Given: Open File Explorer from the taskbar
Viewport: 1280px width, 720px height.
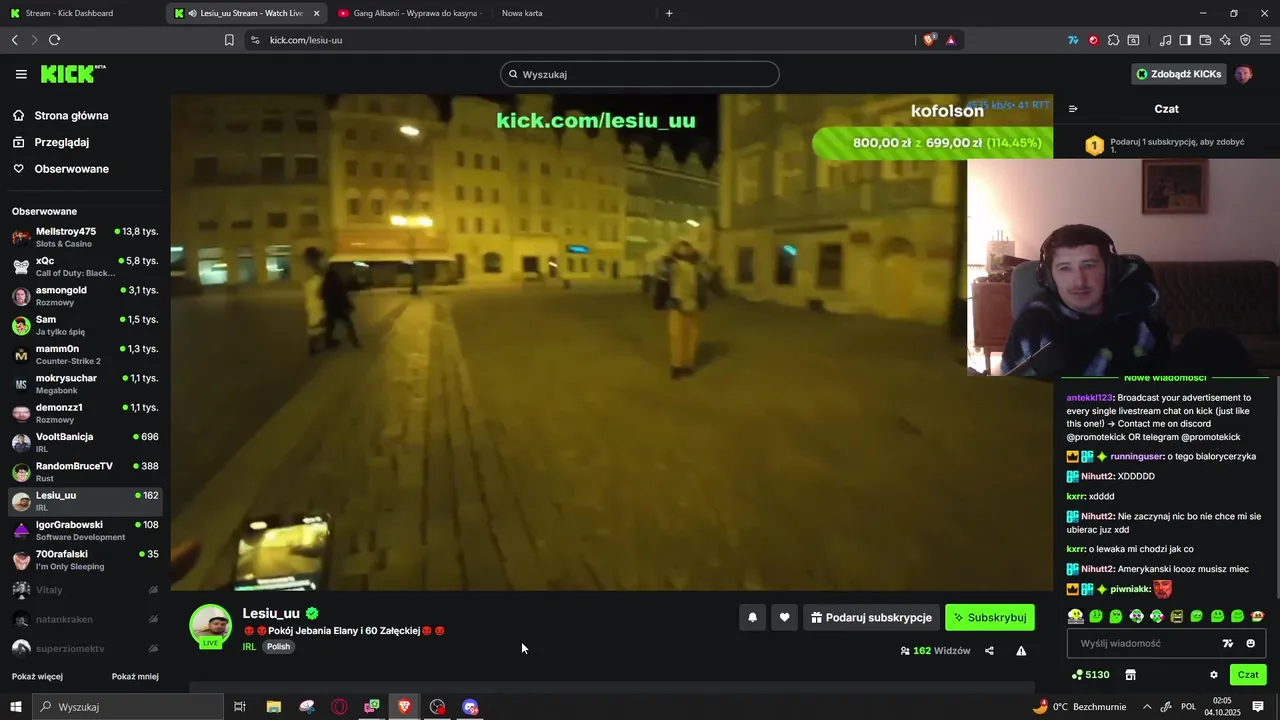Looking at the screenshot, I should [273, 707].
